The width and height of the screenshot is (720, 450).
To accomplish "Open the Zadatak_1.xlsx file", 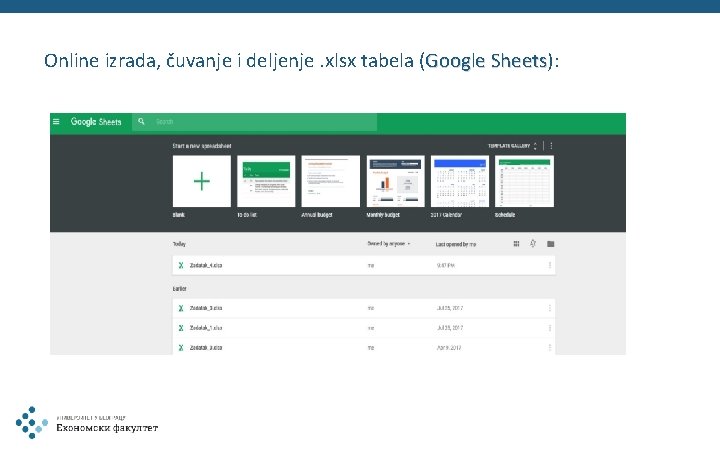I will [364, 328].
